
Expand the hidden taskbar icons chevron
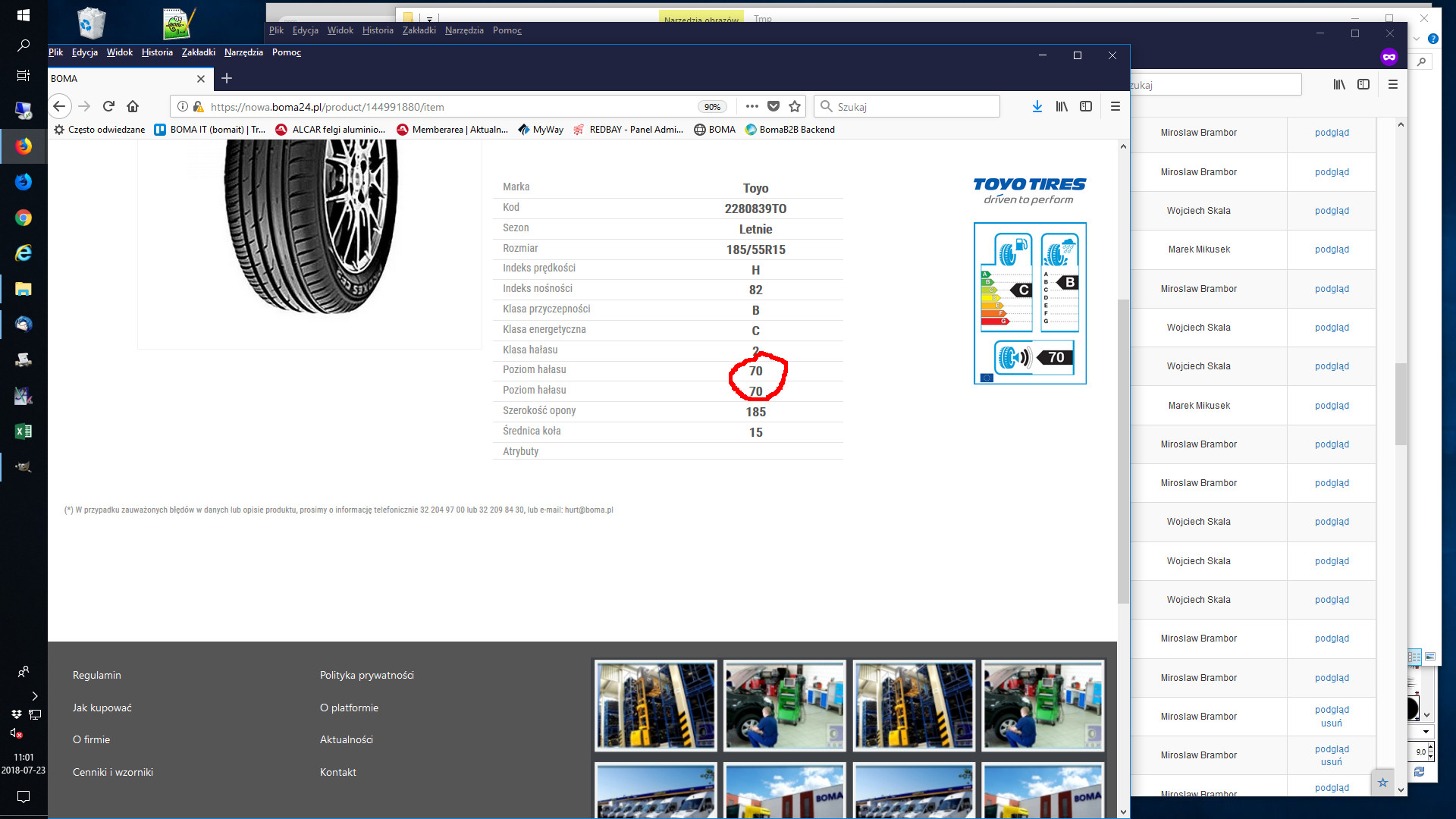[x=34, y=695]
